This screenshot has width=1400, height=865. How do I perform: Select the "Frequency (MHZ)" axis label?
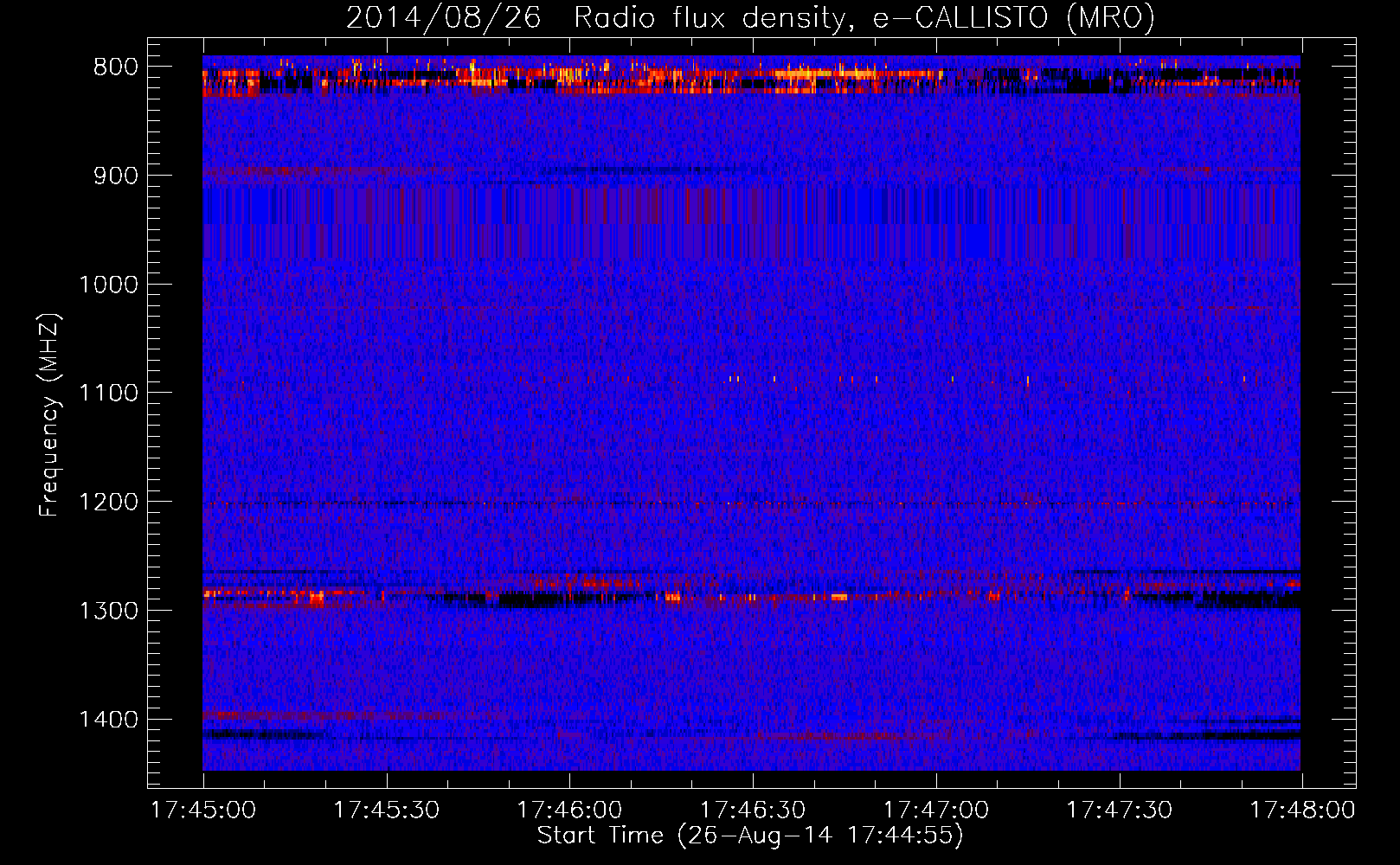coord(49,415)
